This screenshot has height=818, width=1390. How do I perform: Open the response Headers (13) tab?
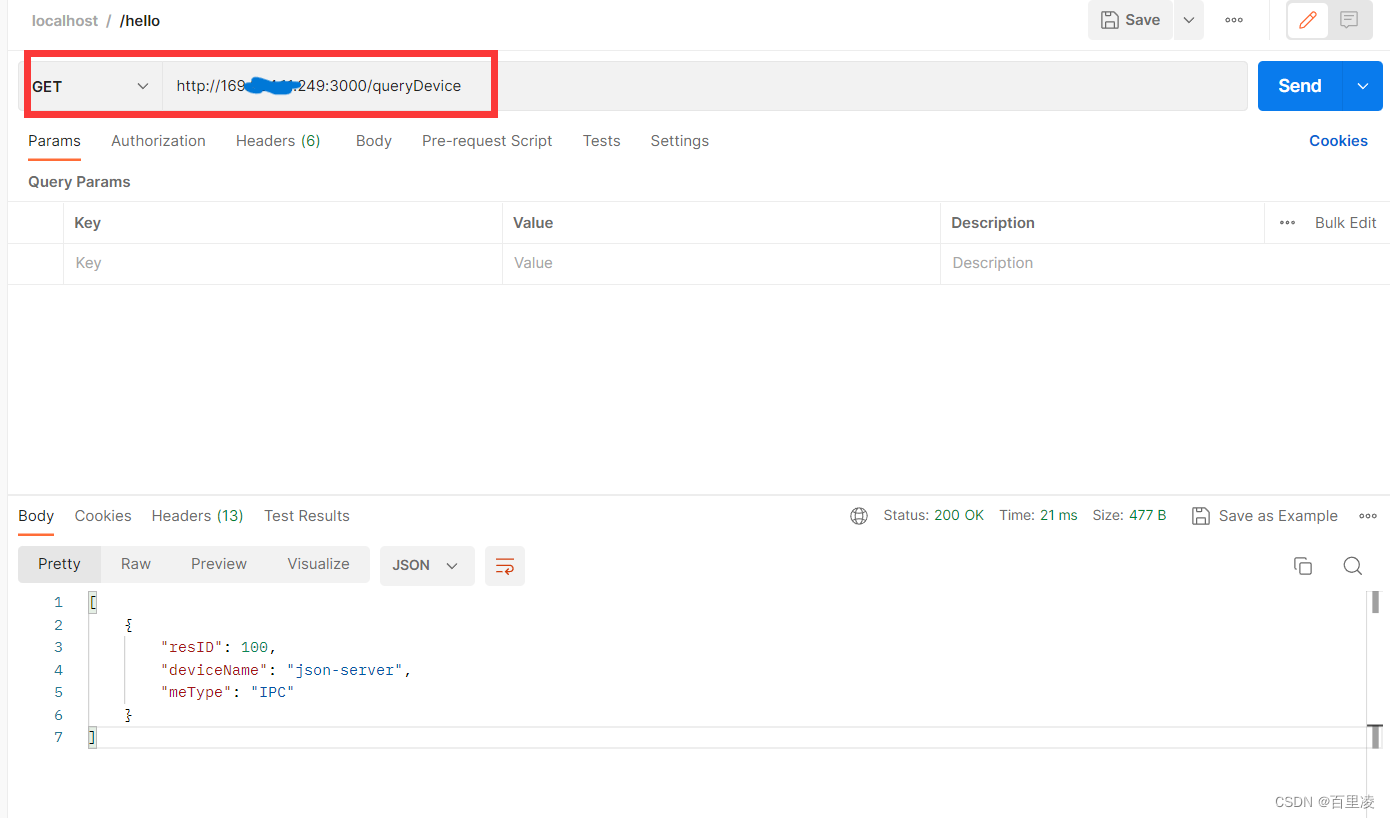[198, 516]
